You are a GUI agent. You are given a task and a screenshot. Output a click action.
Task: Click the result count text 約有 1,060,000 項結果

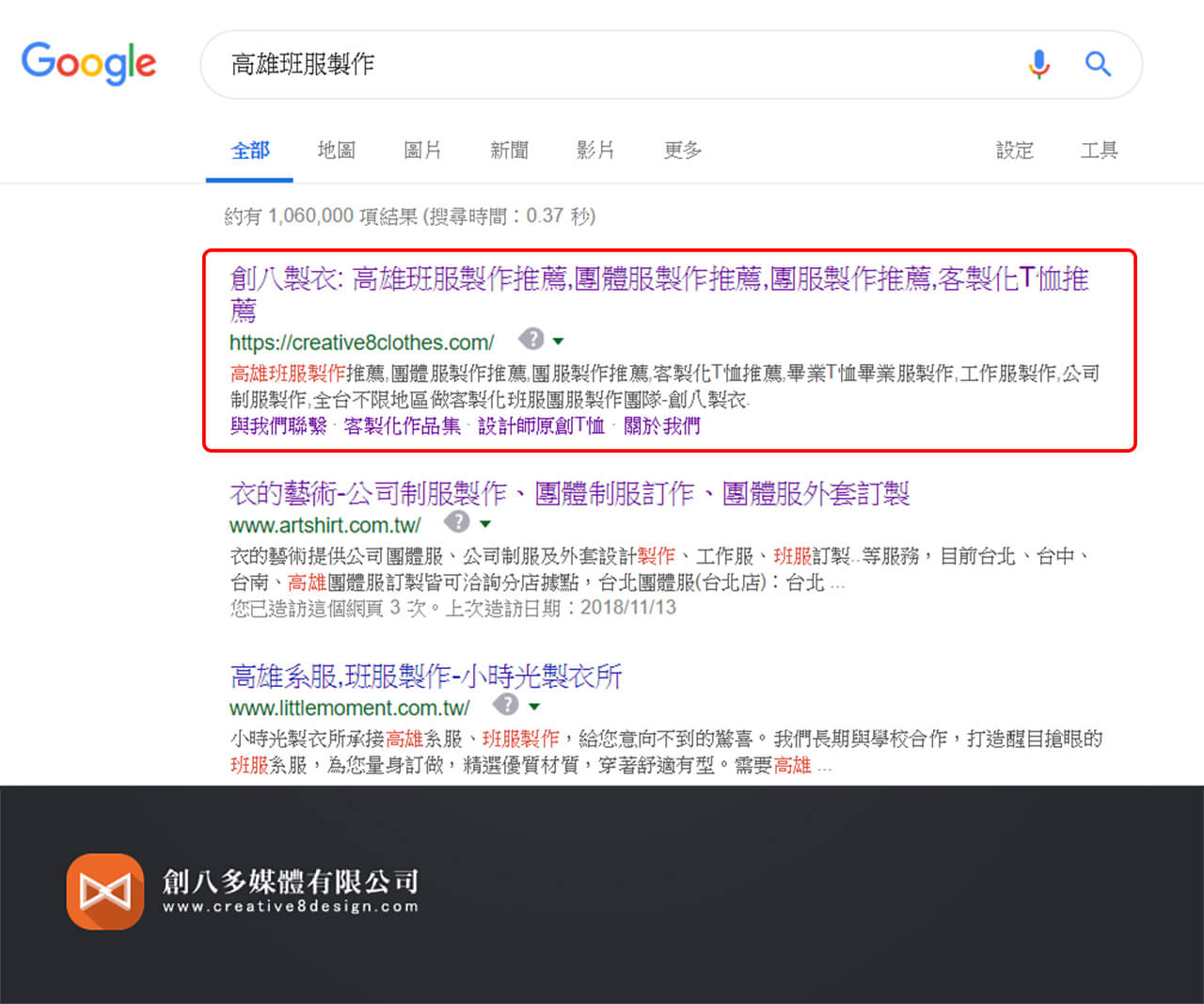pos(321,216)
